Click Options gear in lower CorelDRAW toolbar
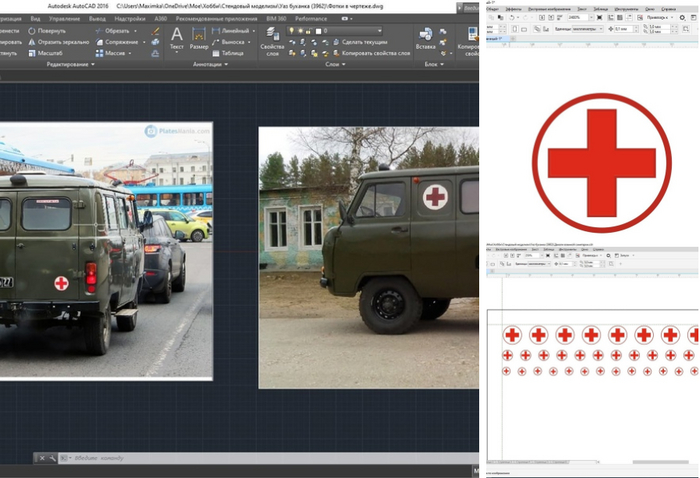700x478 pixels. pos(608,255)
